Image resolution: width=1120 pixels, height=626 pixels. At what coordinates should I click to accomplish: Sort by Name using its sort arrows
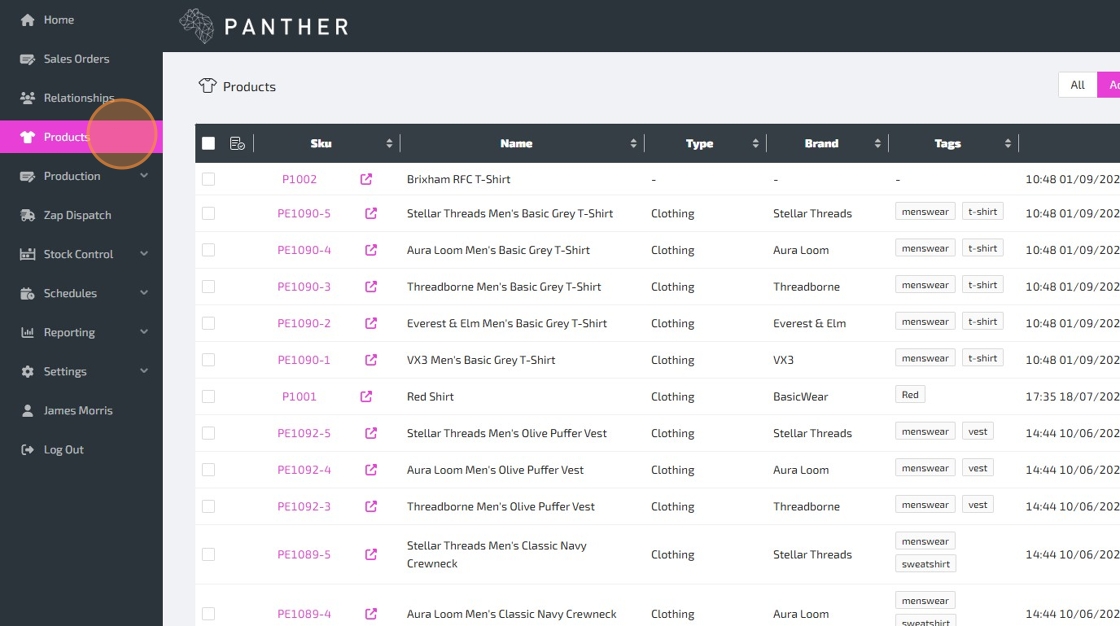tap(634, 144)
